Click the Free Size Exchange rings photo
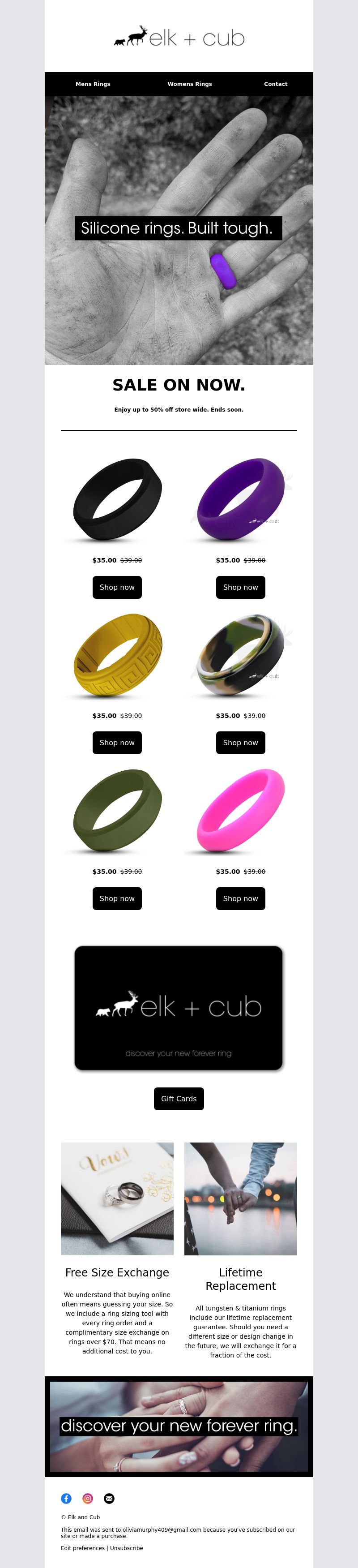358x1568 pixels. pos(117,1198)
